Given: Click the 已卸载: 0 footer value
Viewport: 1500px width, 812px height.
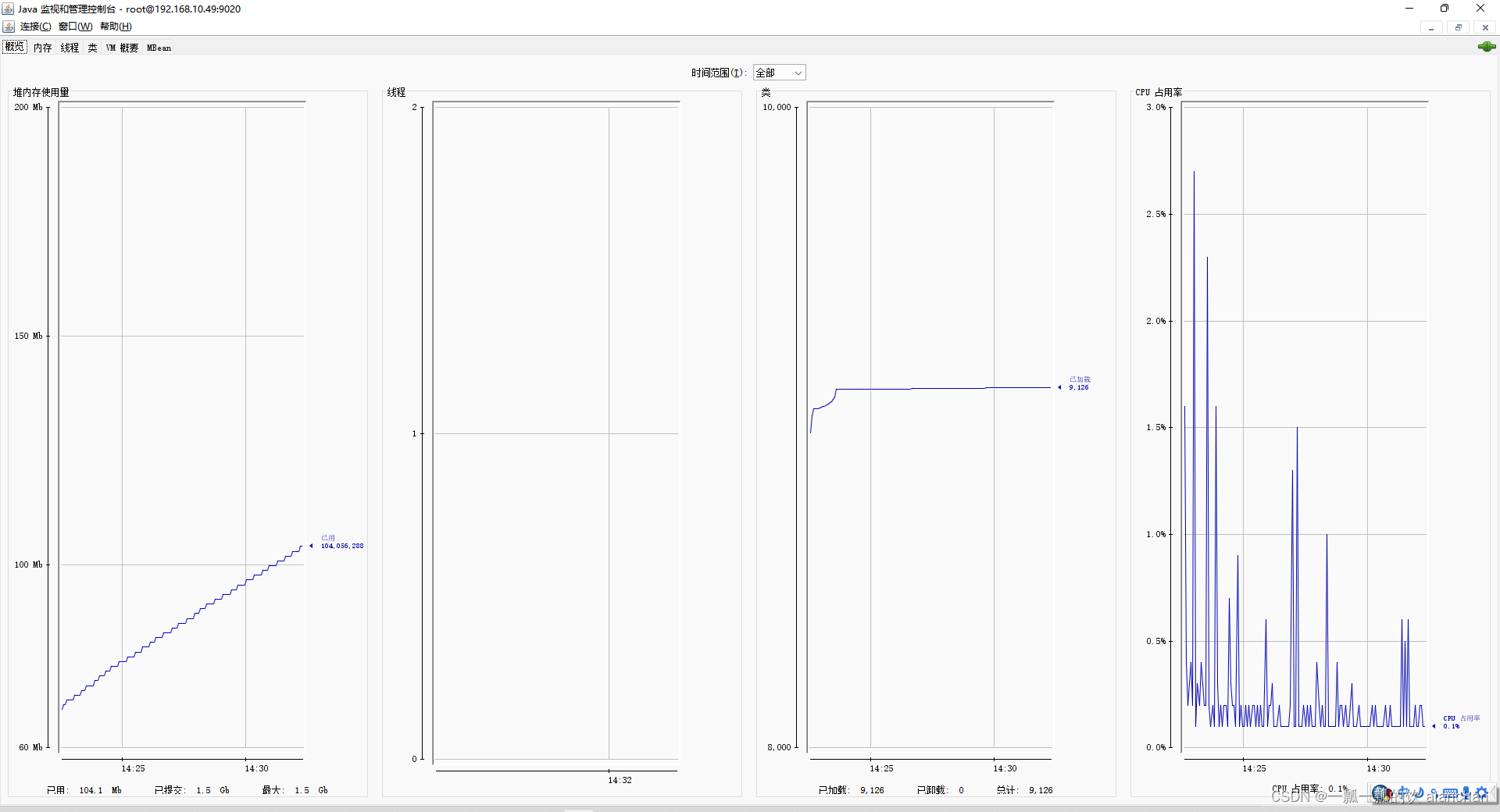Looking at the screenshot, I should tap(940, 790).
